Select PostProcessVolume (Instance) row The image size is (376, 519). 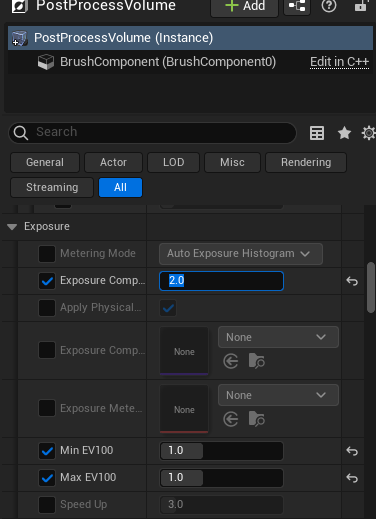tap(190, 38)
